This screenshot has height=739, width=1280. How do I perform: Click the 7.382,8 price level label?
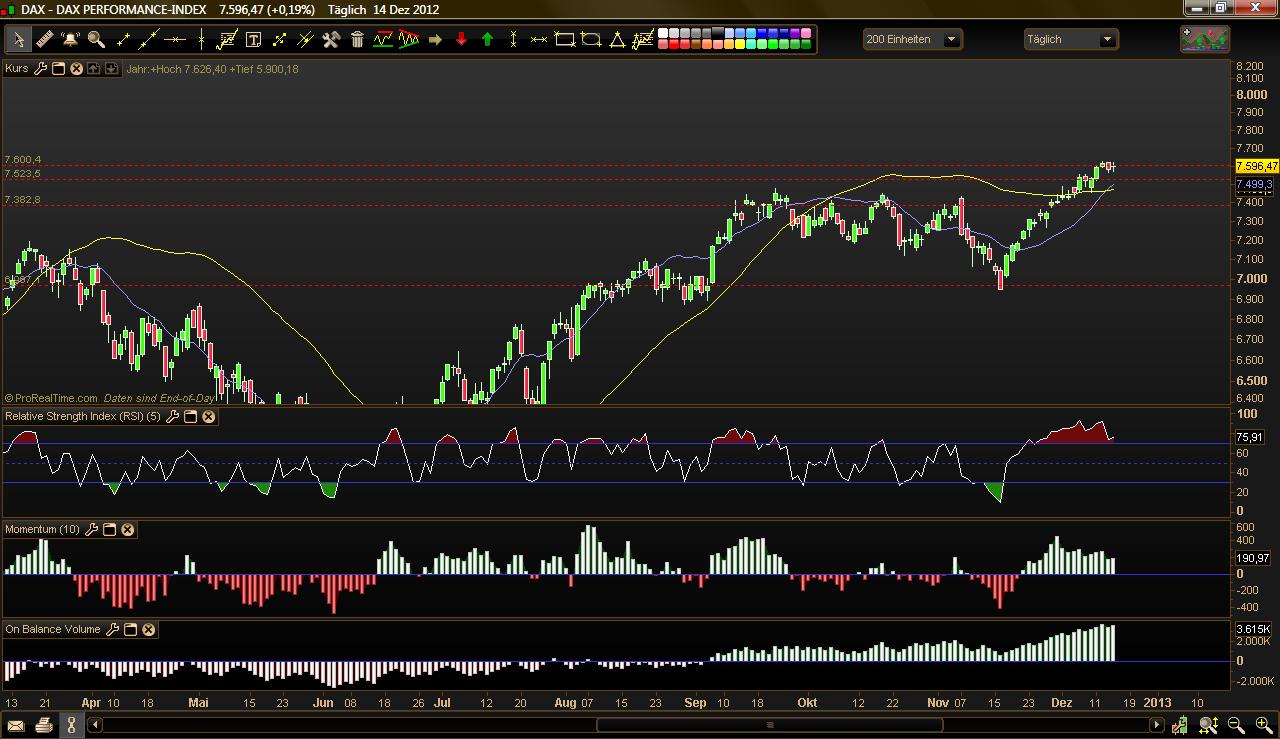click(x=22, y=200)
